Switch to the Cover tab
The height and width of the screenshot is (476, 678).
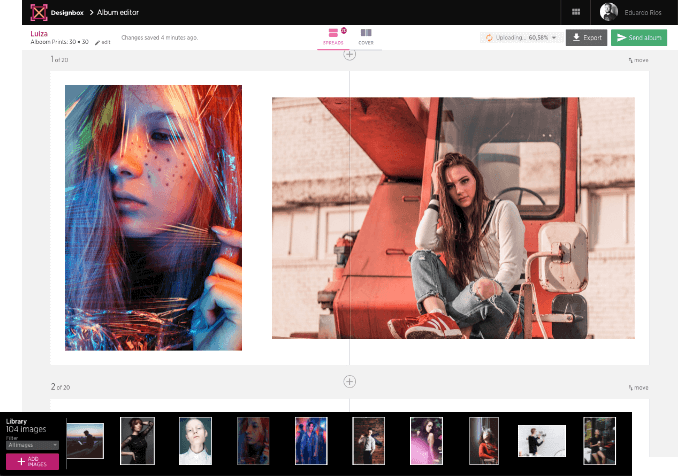366,37
